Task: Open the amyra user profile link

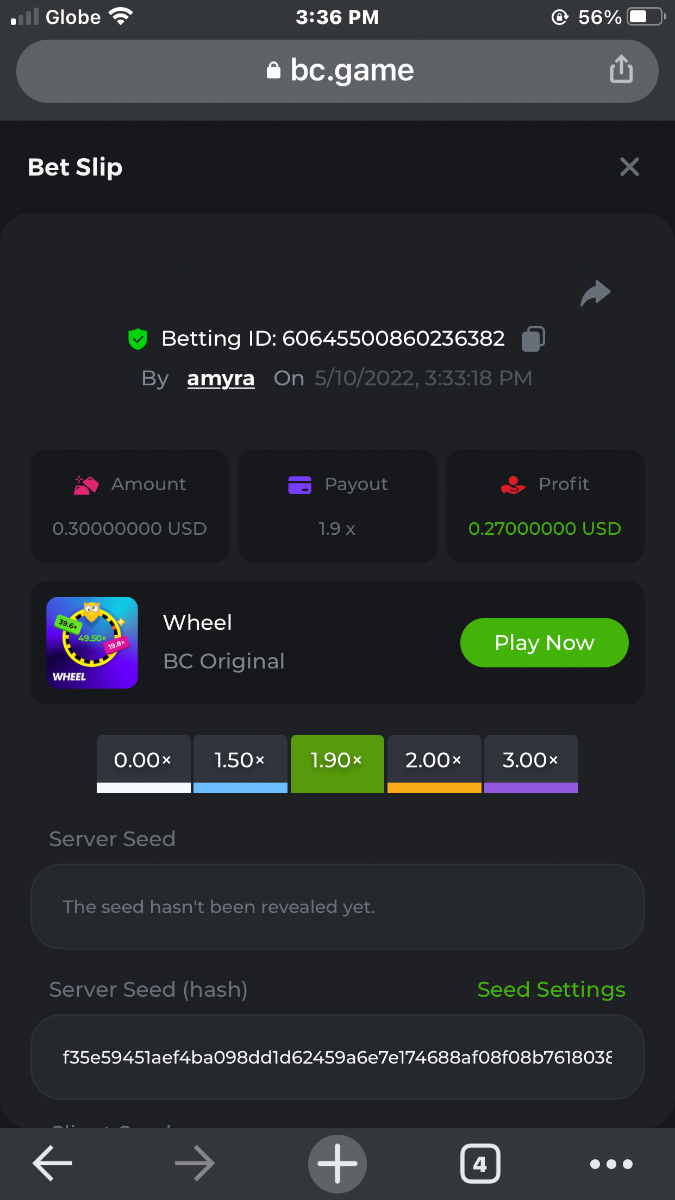Action: point(221,379)
